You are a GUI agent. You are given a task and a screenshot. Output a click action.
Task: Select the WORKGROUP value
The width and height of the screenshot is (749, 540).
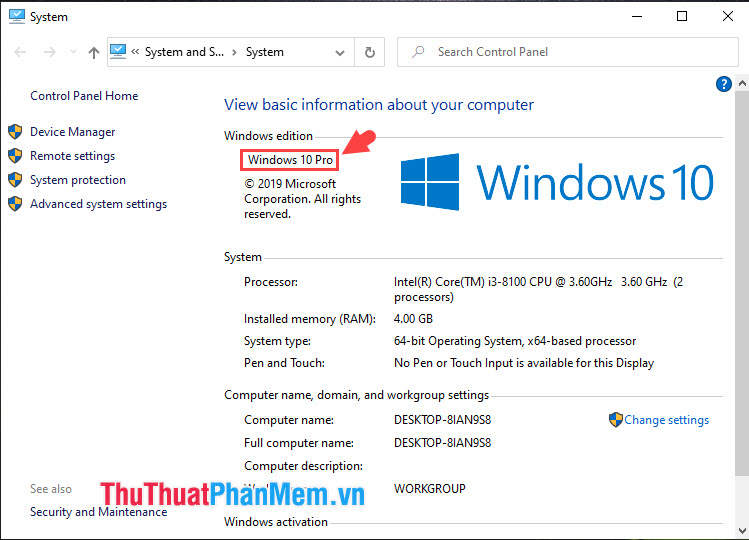429,488
